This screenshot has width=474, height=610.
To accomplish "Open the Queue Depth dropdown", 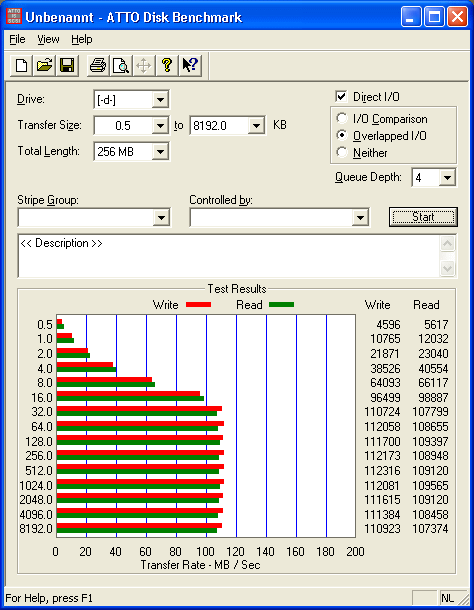I will (447, 178).
